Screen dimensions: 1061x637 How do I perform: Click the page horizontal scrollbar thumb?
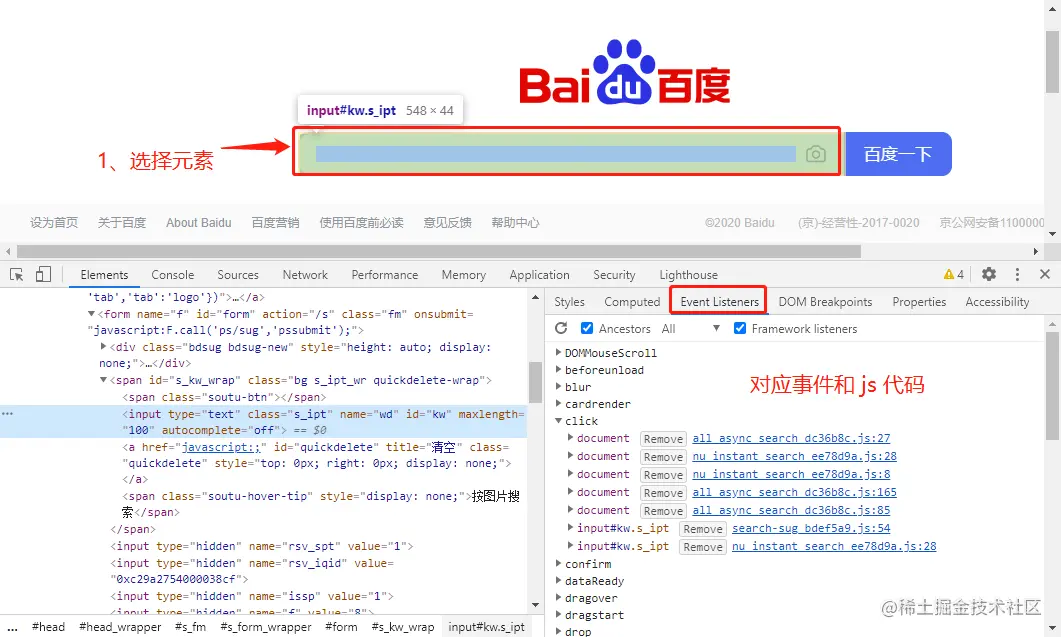pyautogui.click(x=439, y=251)
